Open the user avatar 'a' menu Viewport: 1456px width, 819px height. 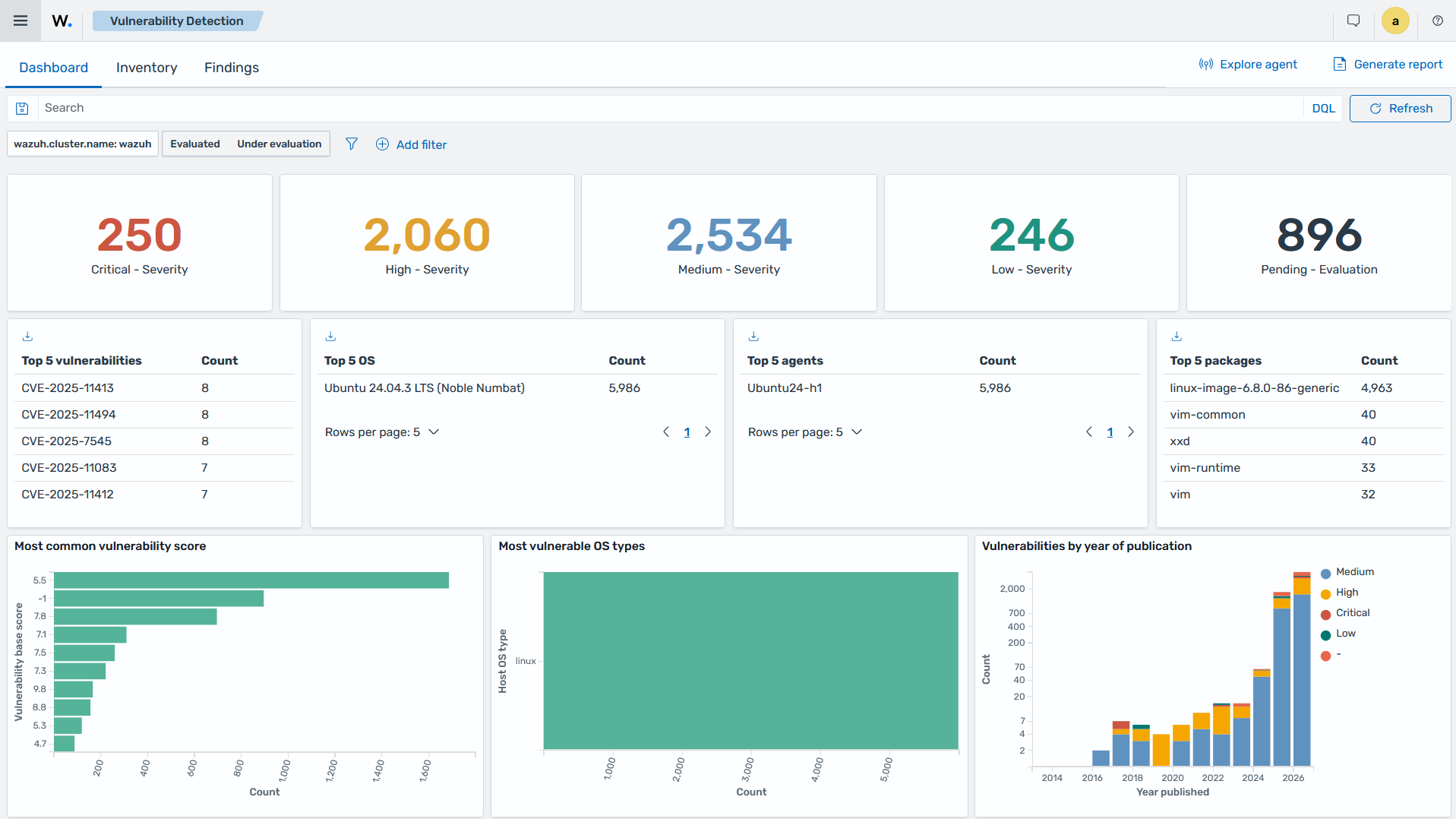tap(1395, 21)
